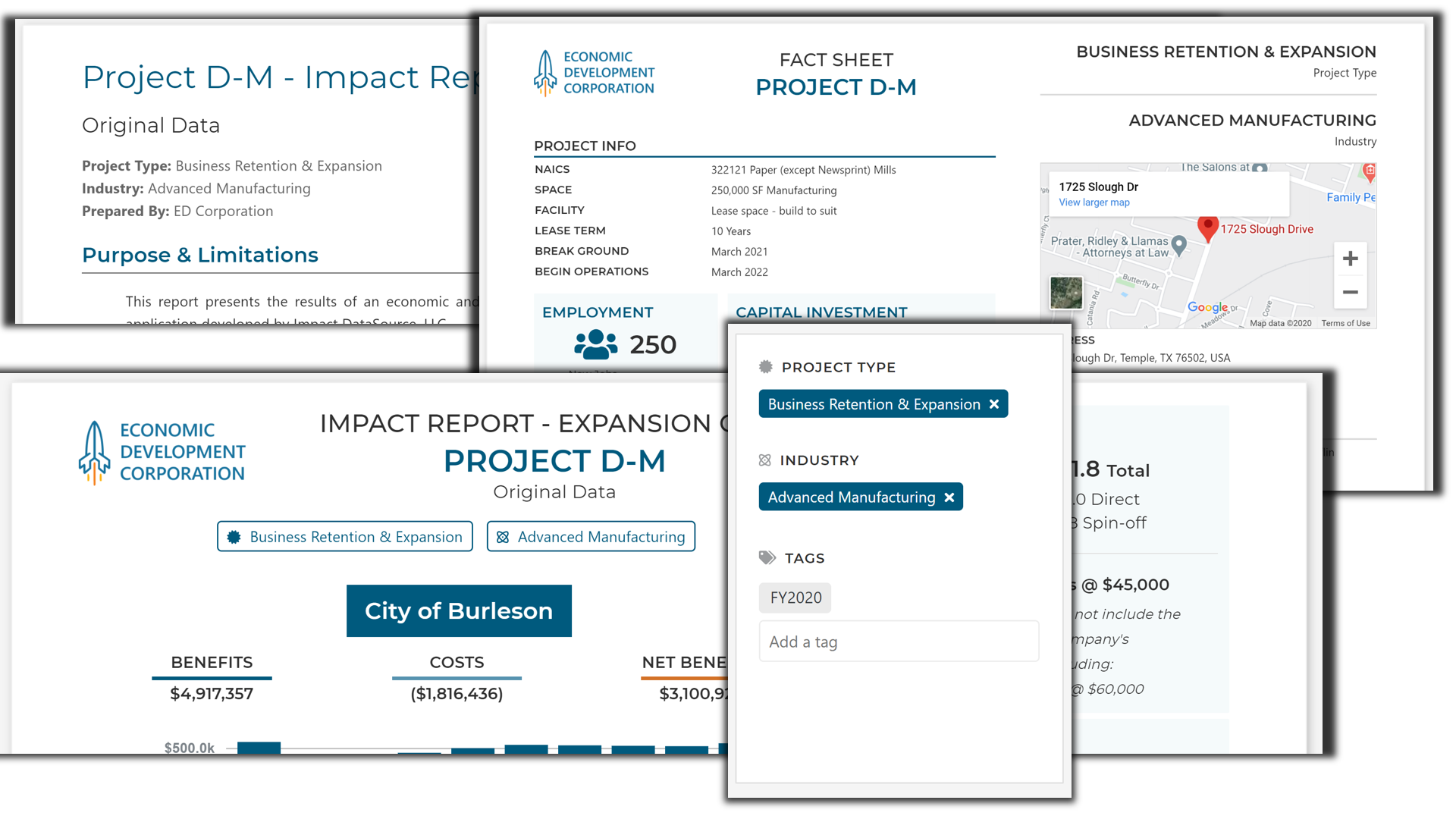The image size is (1456, 819).
Task: Click the first bar in the chart
Action: pos(259,748)
